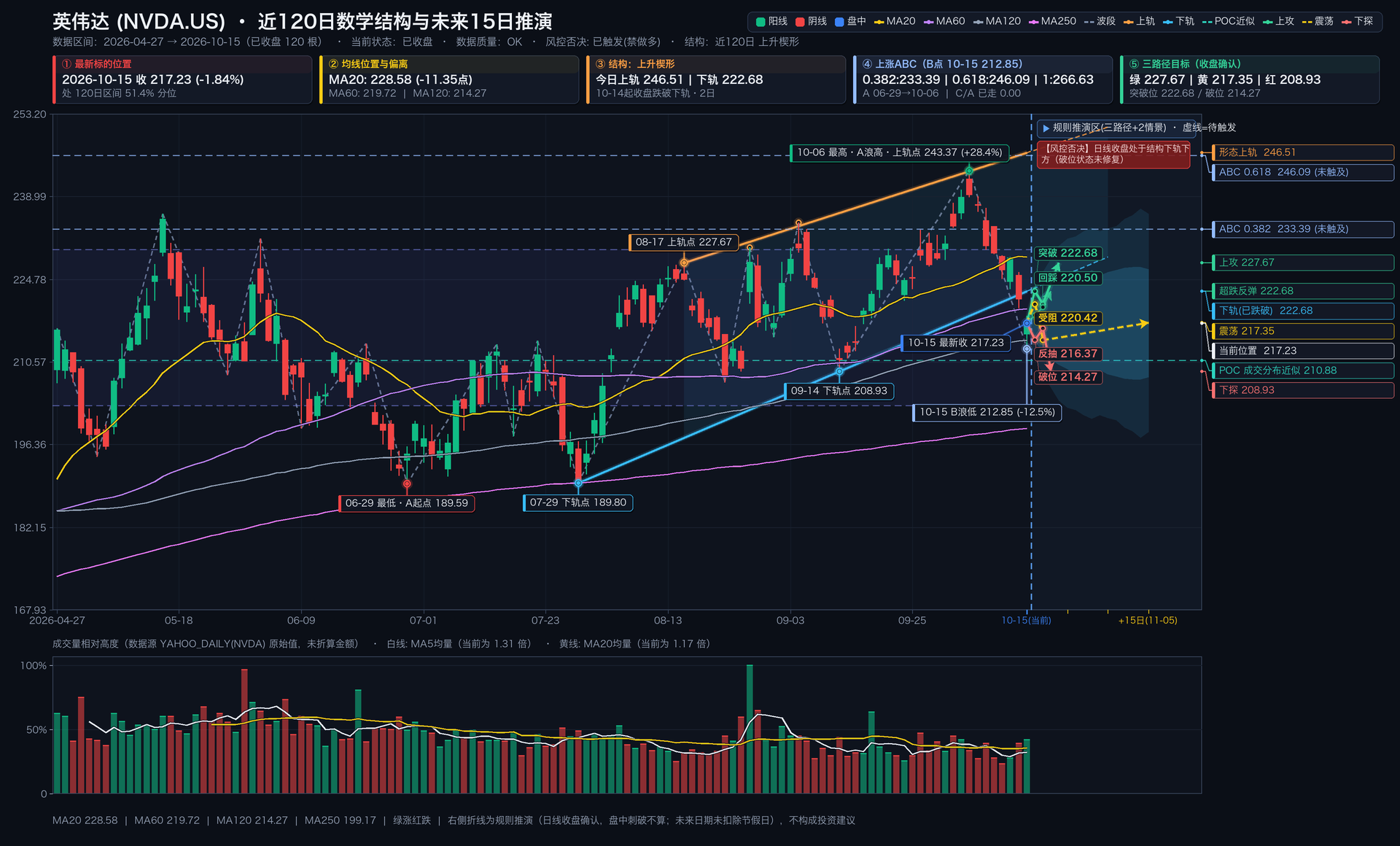Select the POC 成交分布近似 210.88 label

pos(1303,370)
